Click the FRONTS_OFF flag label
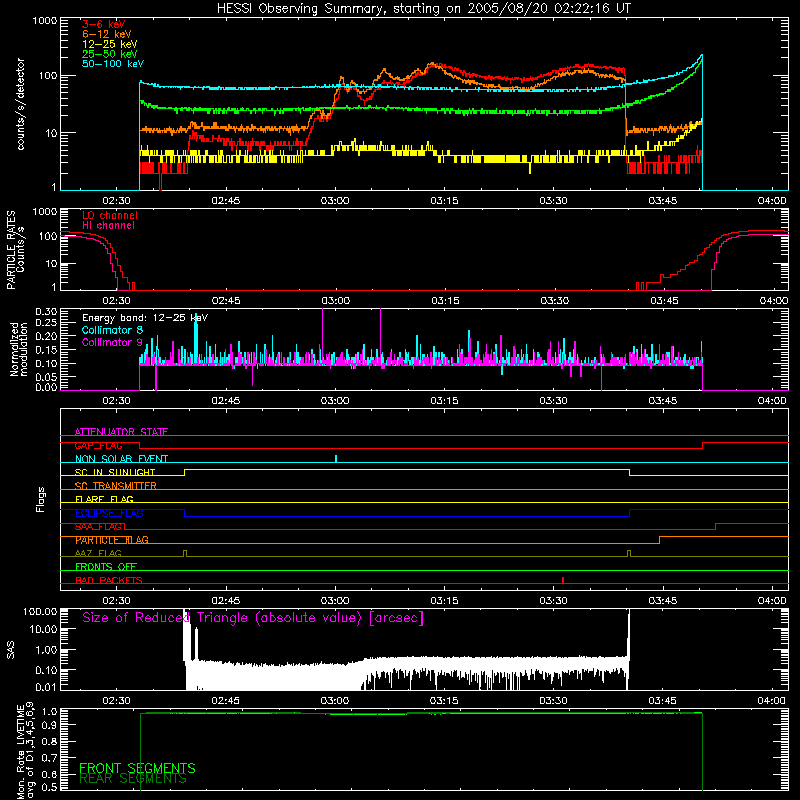Viewport: 800px width, 800px height. click(106, 567)
